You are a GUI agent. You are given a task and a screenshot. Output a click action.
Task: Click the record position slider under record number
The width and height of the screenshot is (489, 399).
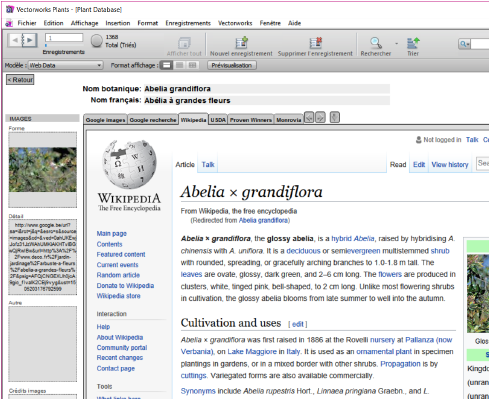(46, 45)
